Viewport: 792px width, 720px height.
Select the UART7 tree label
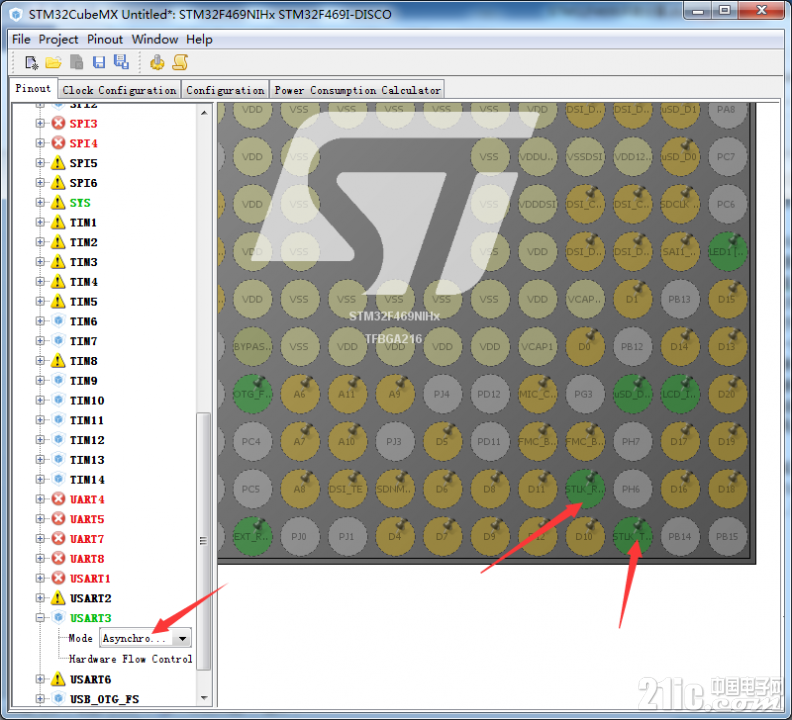(x=87, y=539)
